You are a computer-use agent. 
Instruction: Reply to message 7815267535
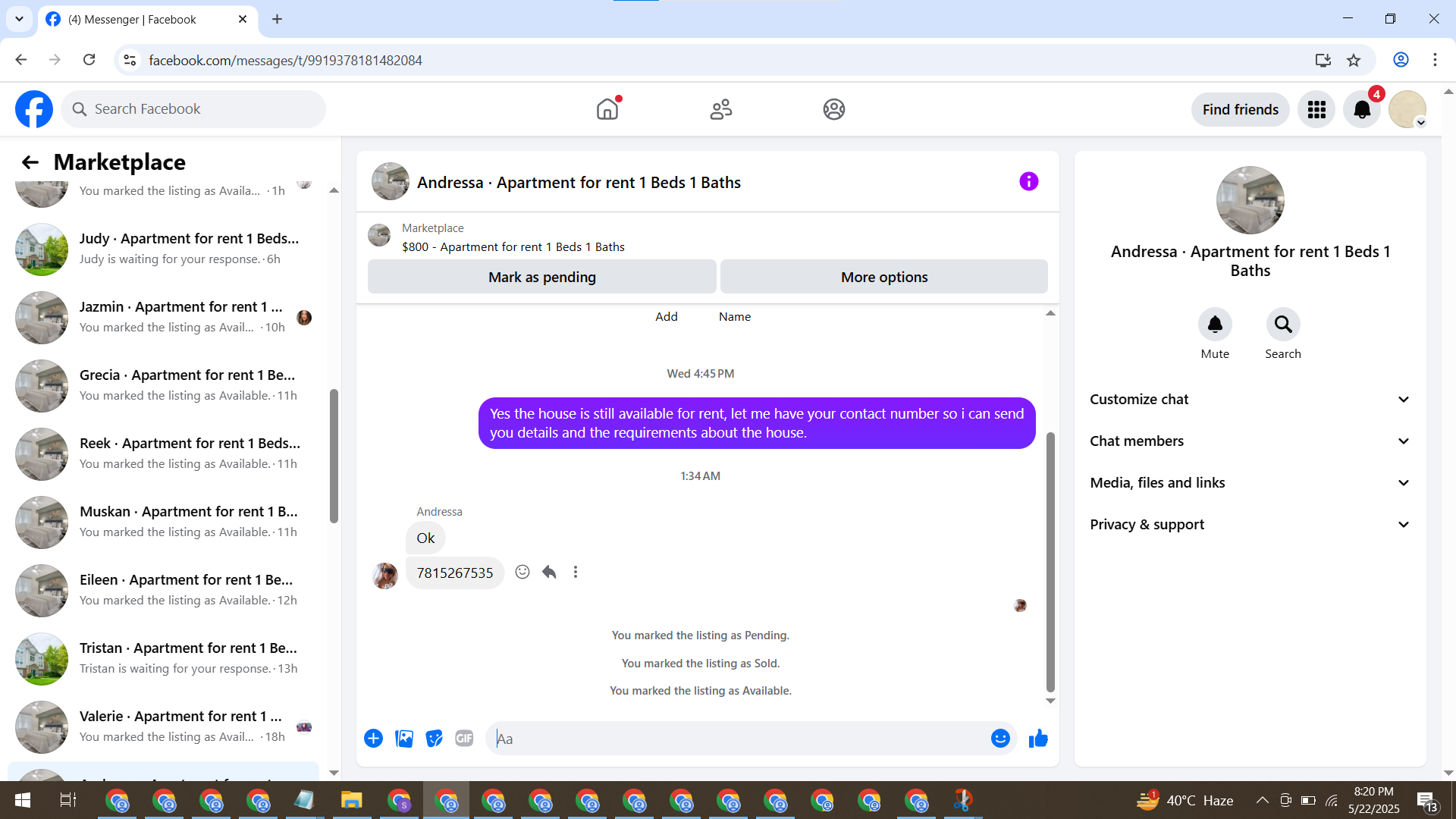[549, 572]
